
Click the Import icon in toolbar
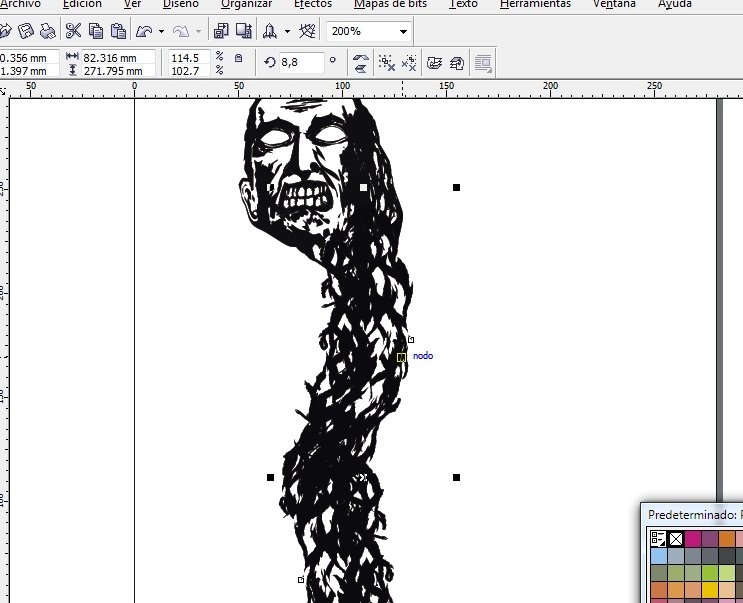pos(221,31)
